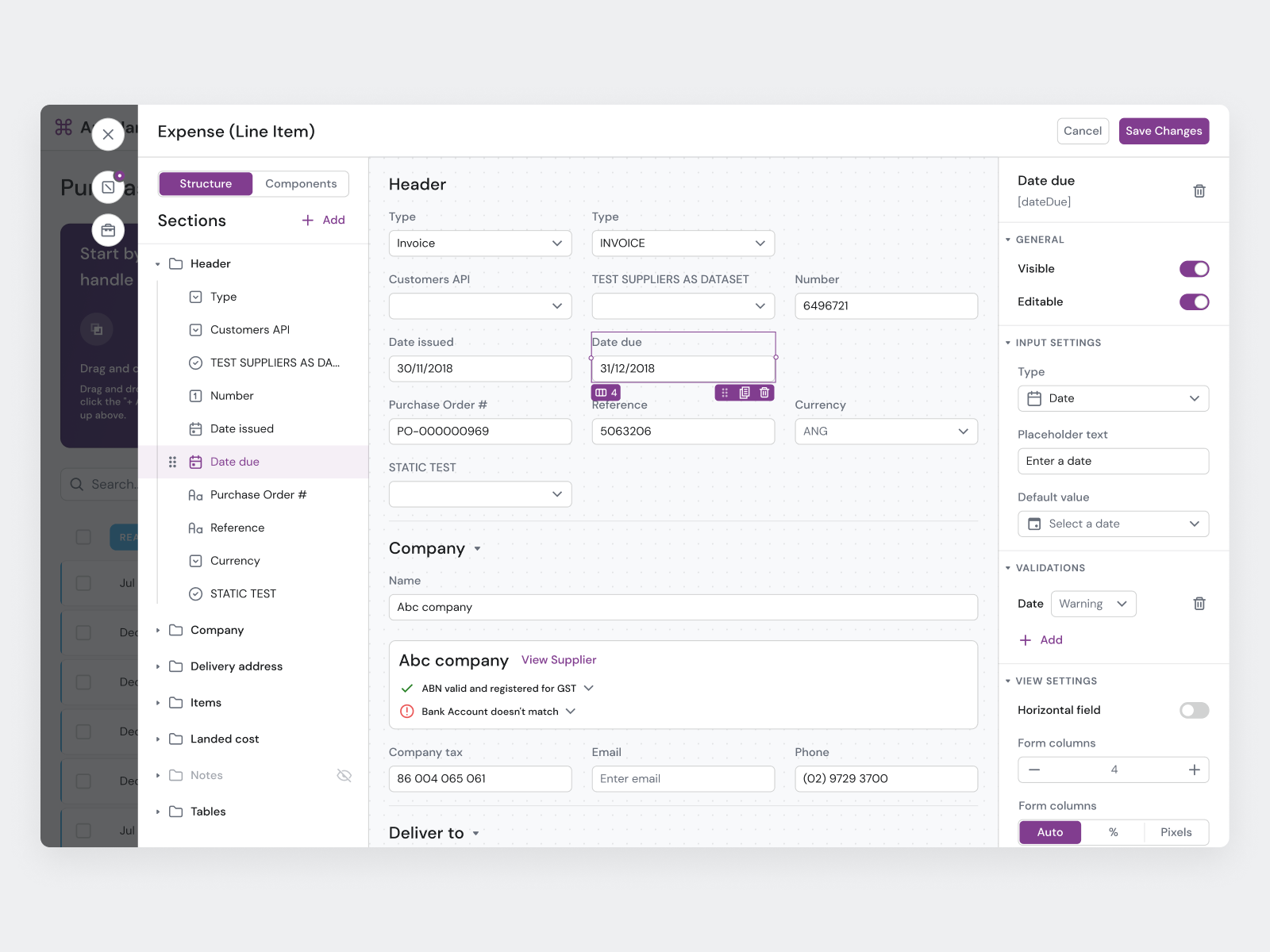Click the dropdown icon beside Customers API row
The width and height of the screenshot is (1270, 952).
(x=195, y=330)
